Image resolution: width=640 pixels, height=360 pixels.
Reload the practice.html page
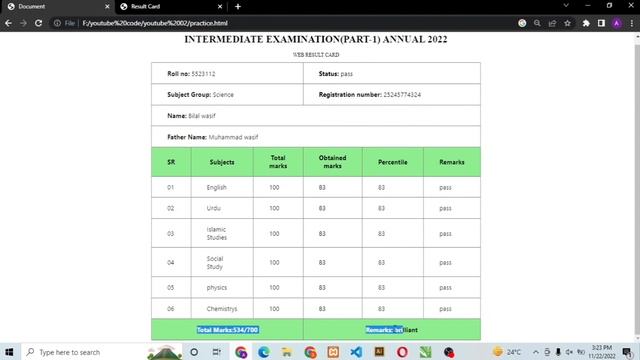point(38,23)
